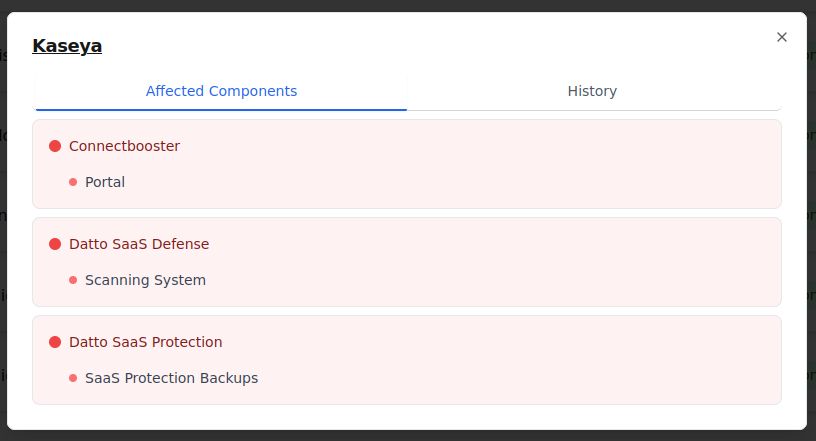This screenshot has height=441, width=816.
Task: Click the Datto SaaS Defense heading
Action: click(x=139, y=244)
